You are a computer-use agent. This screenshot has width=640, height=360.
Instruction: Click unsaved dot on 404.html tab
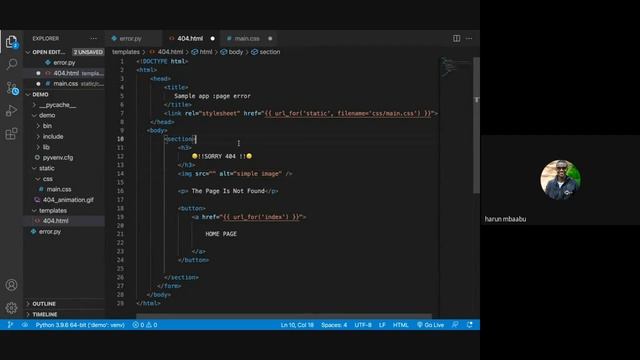213,38
